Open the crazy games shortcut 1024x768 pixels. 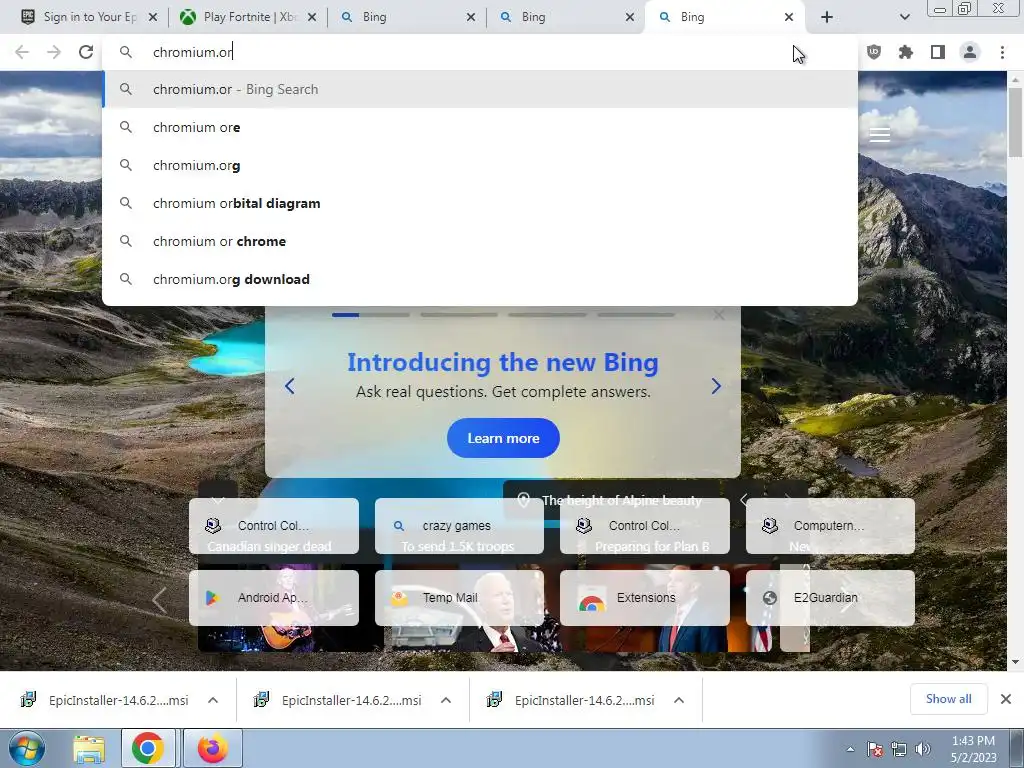click(459, 526)
